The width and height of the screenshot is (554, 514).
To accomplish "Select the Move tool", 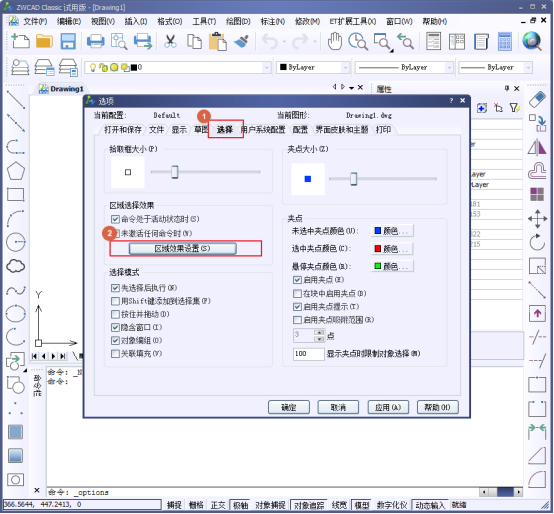I will (x=537, y=219).
